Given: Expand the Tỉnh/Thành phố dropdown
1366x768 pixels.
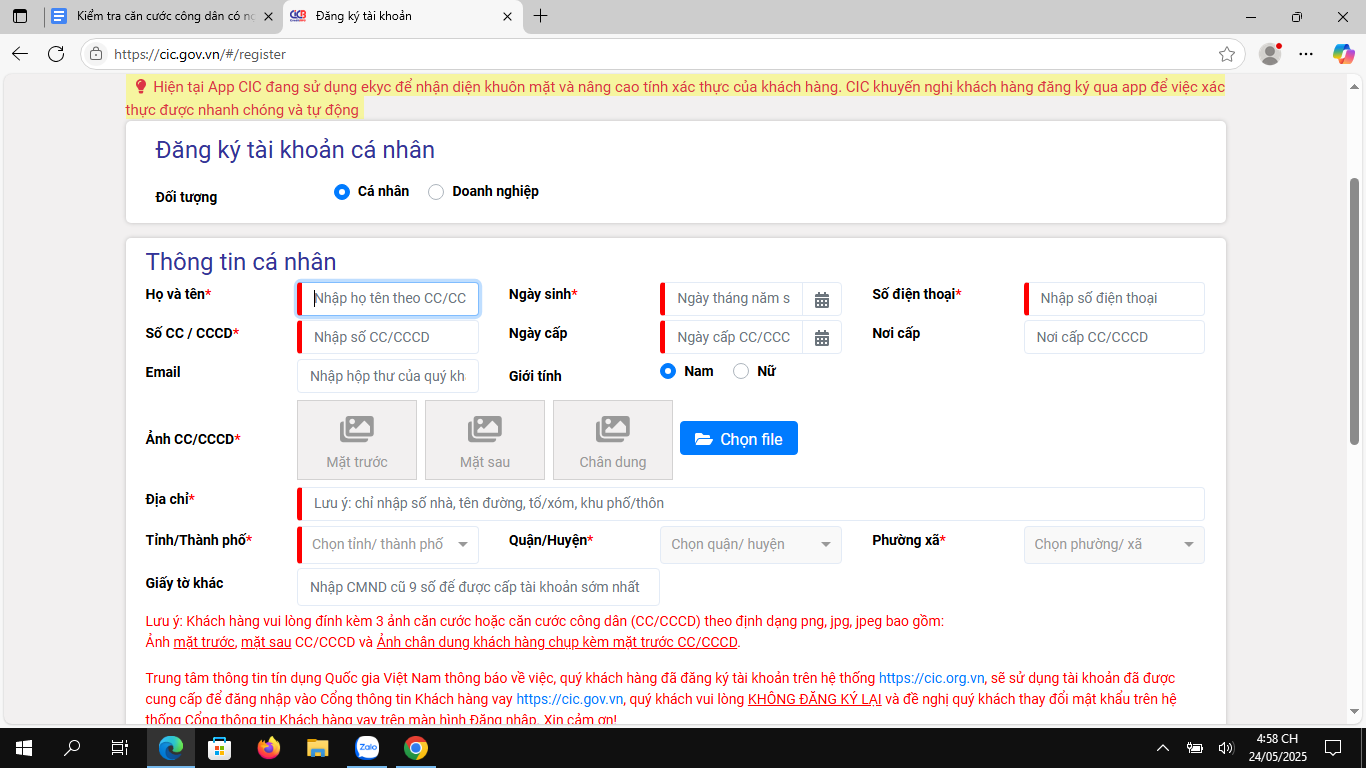Looking at the screenshot, I should pyautogui.click(x=388, y=545).
